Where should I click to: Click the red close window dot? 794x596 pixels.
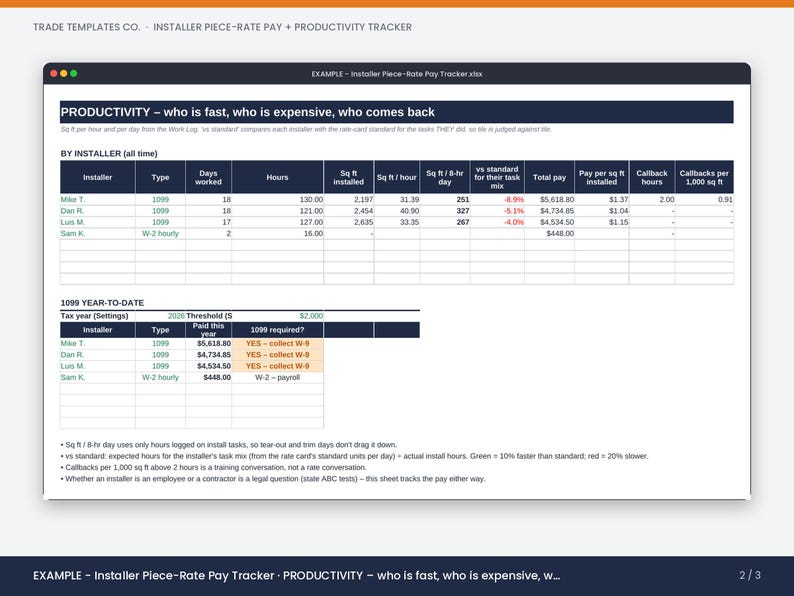[54, 73]
